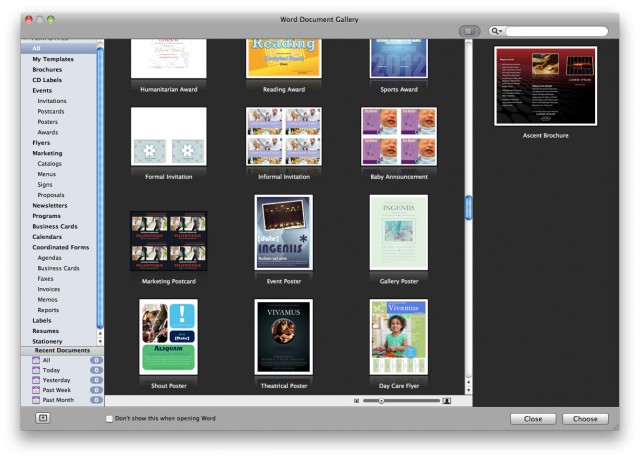
Task: Select Calendars category
Action: 47,237
